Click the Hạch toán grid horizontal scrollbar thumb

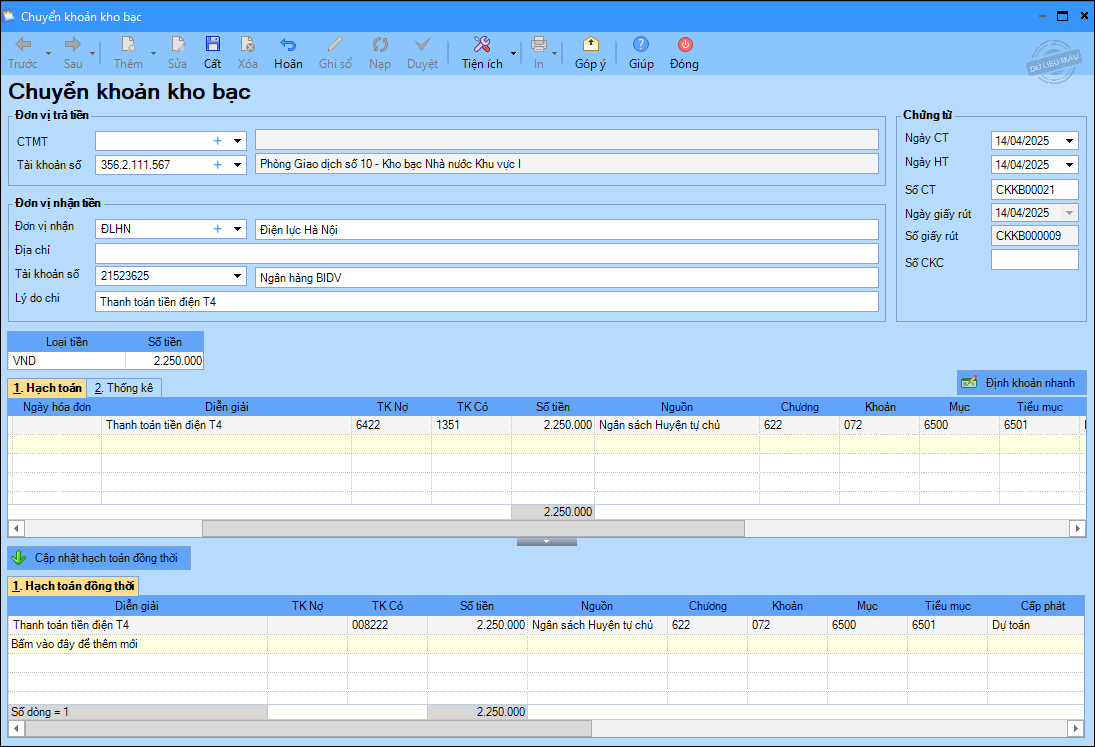click(473, 528)
